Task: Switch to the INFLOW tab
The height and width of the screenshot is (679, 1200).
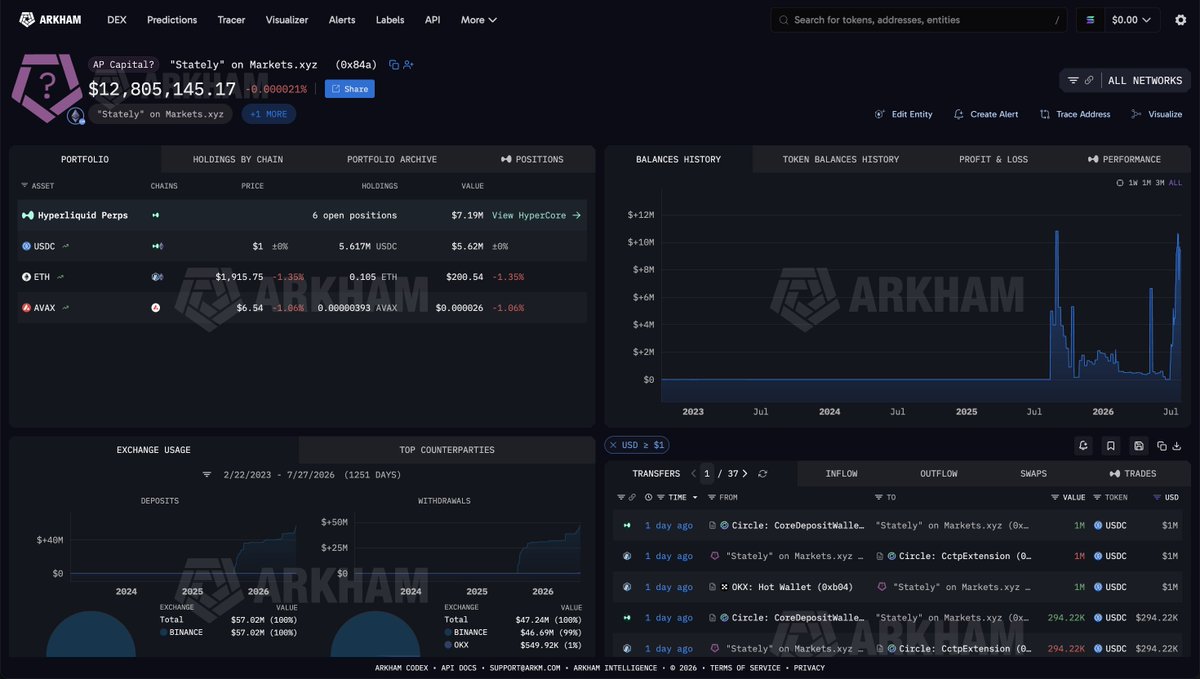Action: click(x=841, y=474)
